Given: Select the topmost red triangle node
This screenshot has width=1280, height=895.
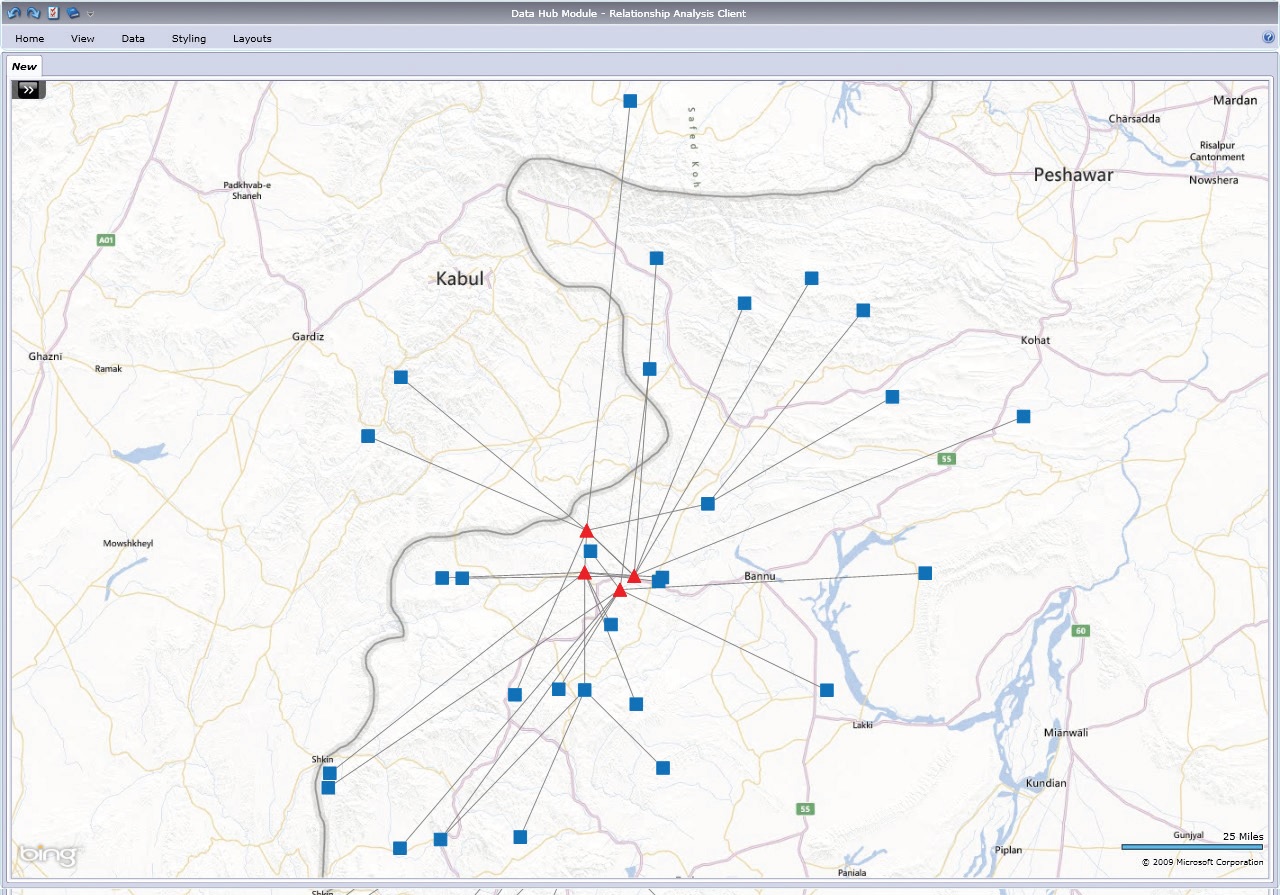Looking at the screenshot, I should click(x=587, y=531).
